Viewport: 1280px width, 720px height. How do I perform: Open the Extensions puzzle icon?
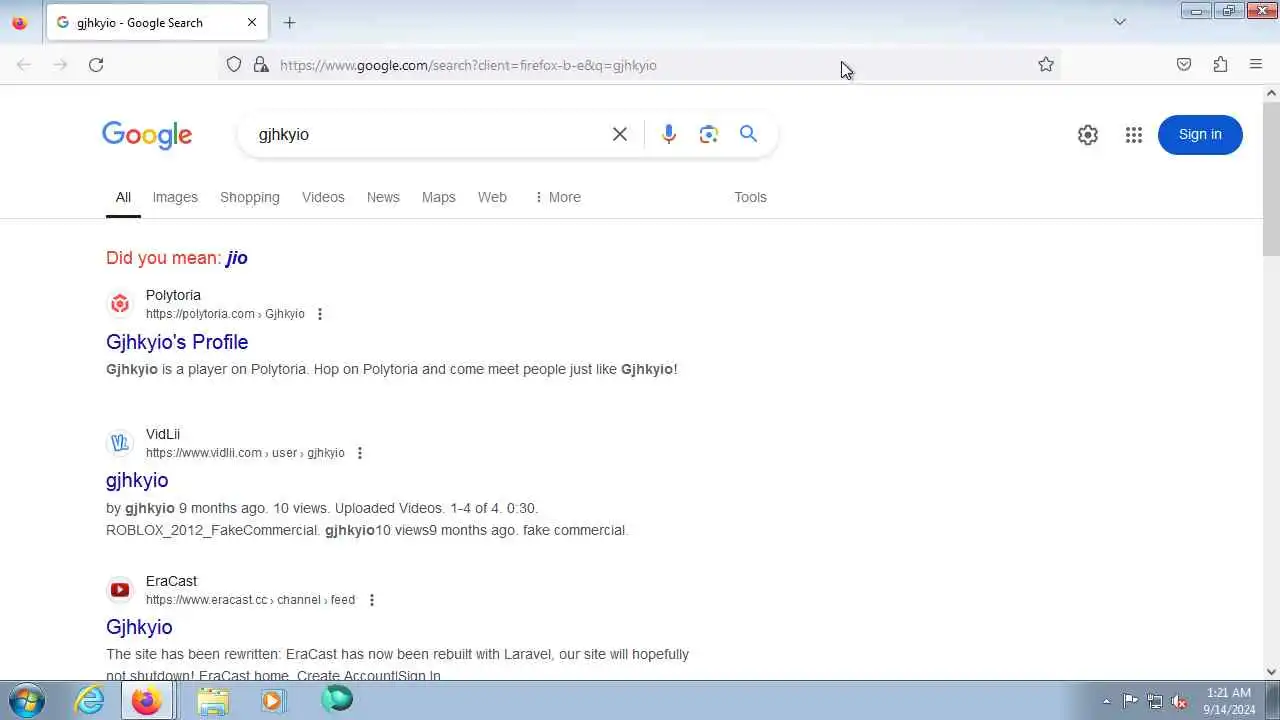(1220, 65)
